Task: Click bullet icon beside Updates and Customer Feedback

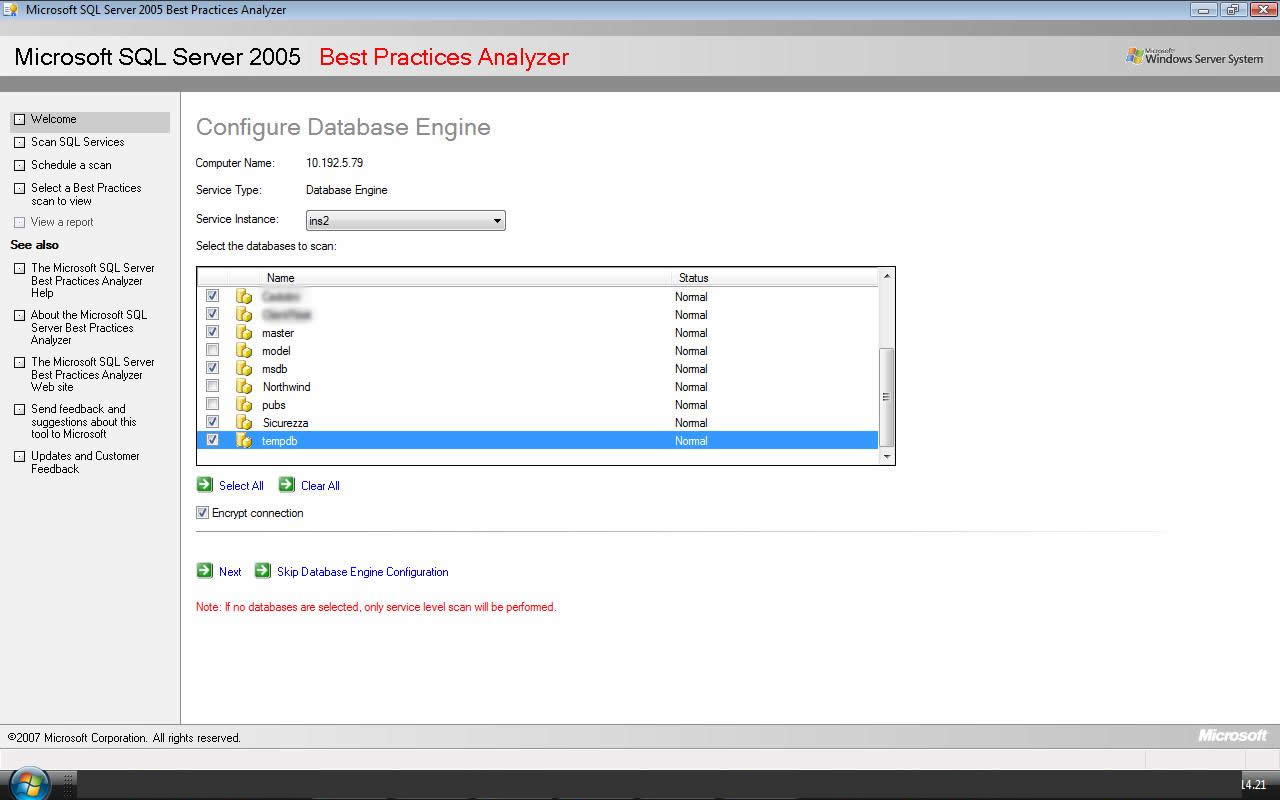Action: coord(19,456)
